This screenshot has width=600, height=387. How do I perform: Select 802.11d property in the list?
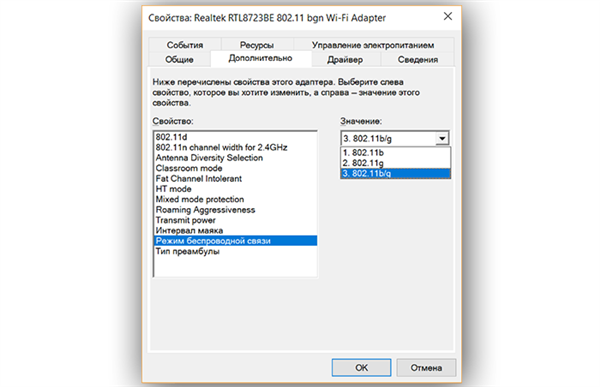pyautogui.click(x=236, y=137)
